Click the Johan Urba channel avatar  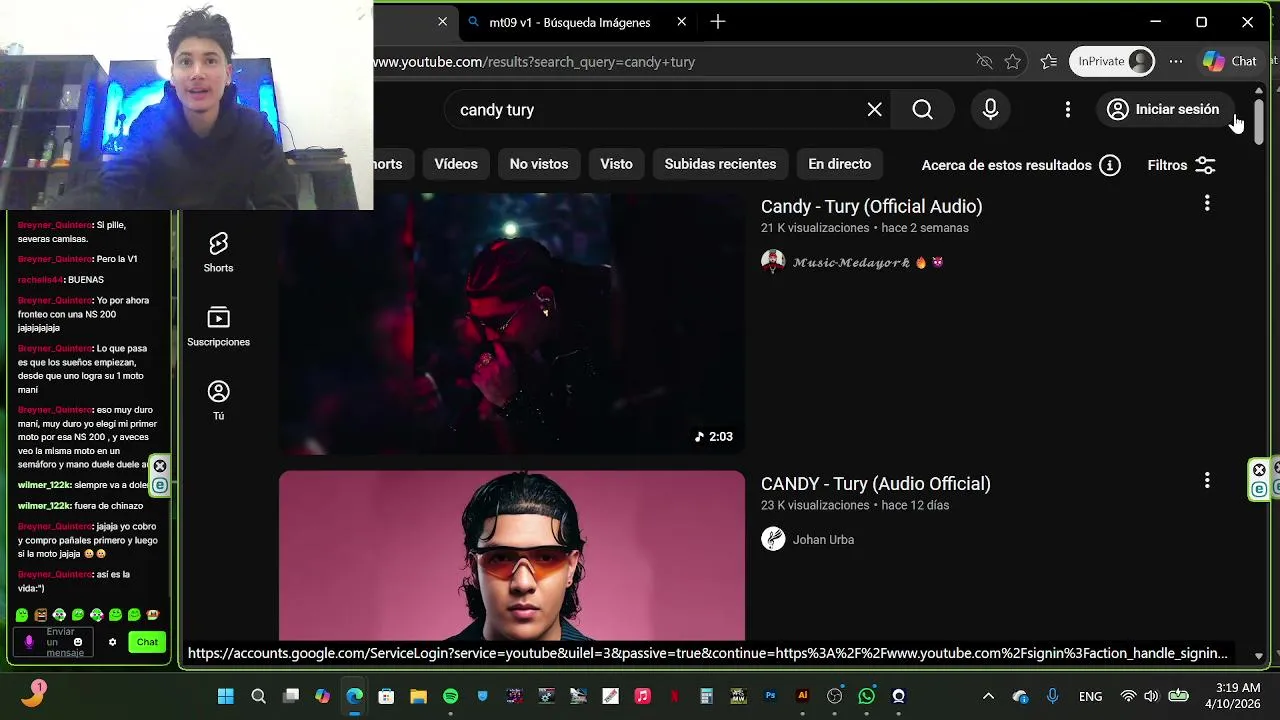(x=773, y=539)
